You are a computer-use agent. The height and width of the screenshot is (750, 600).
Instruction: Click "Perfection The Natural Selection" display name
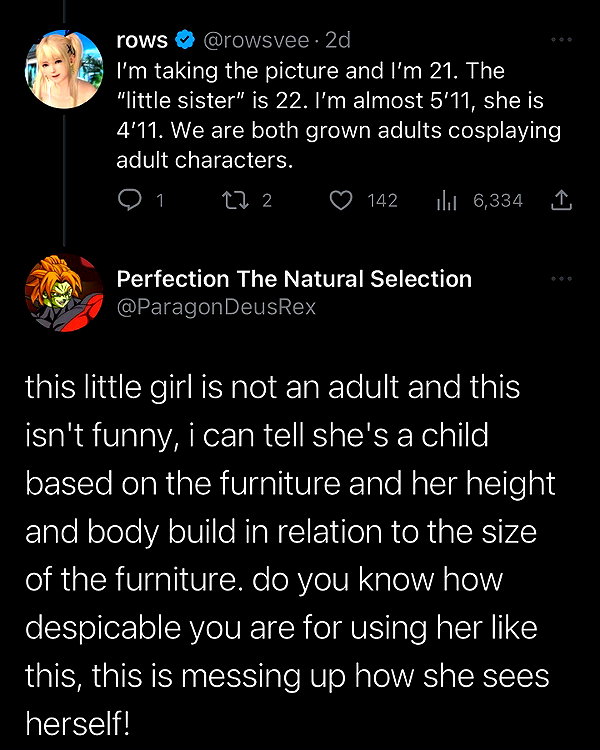(x=294, y=279)
